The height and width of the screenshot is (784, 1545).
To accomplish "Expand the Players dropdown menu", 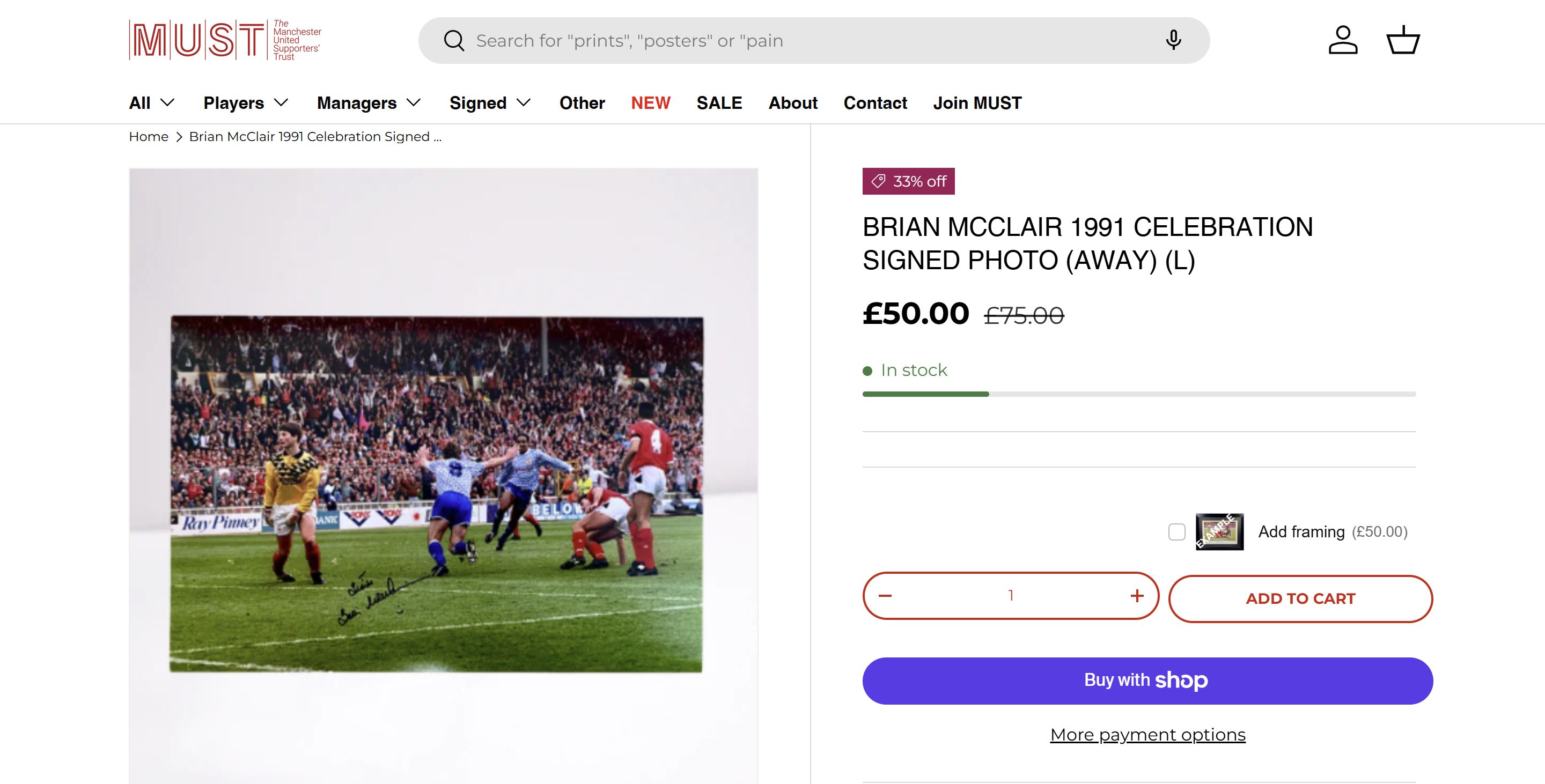I will [246, 103].
